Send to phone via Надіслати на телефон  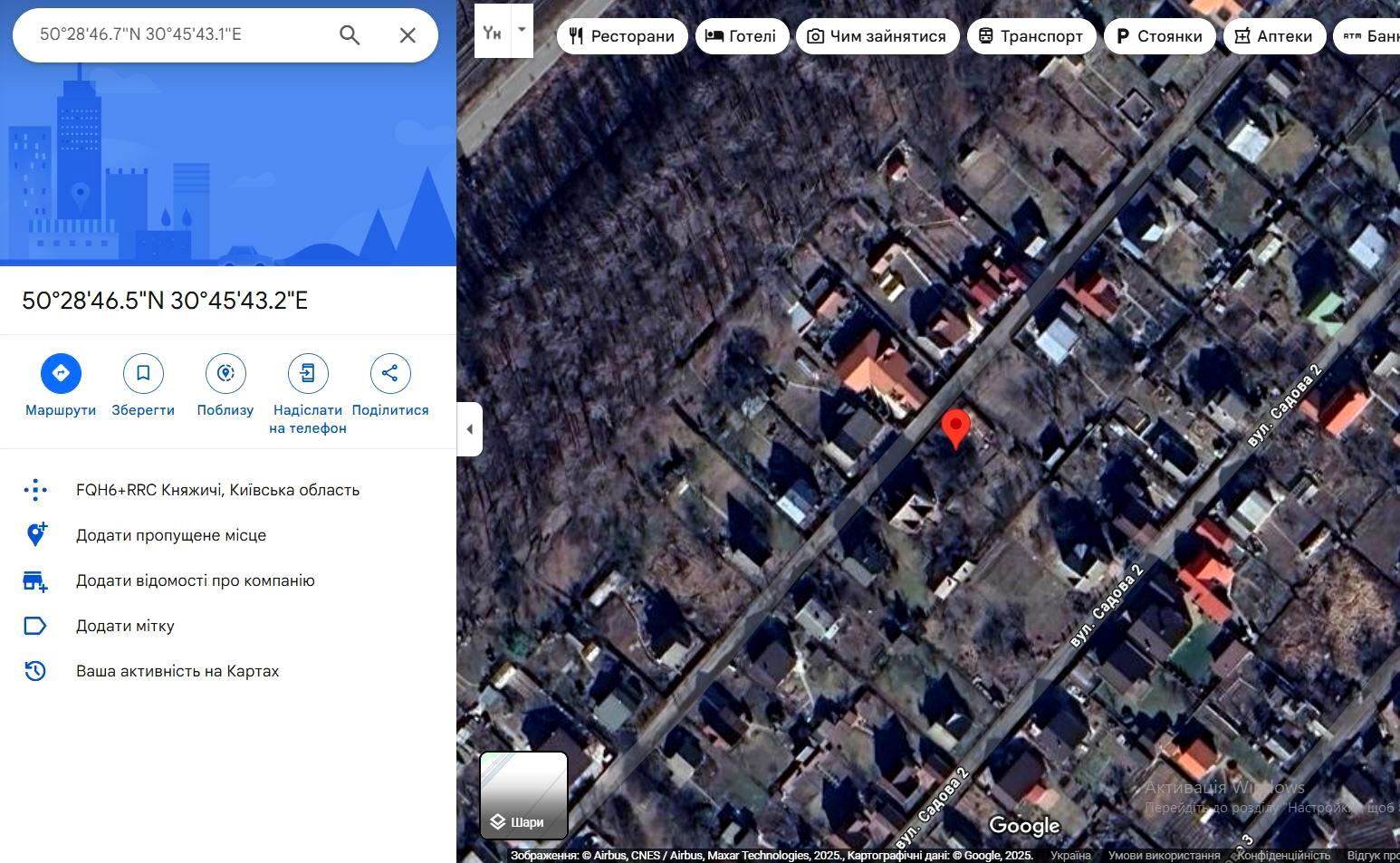(x=308, y=373)
